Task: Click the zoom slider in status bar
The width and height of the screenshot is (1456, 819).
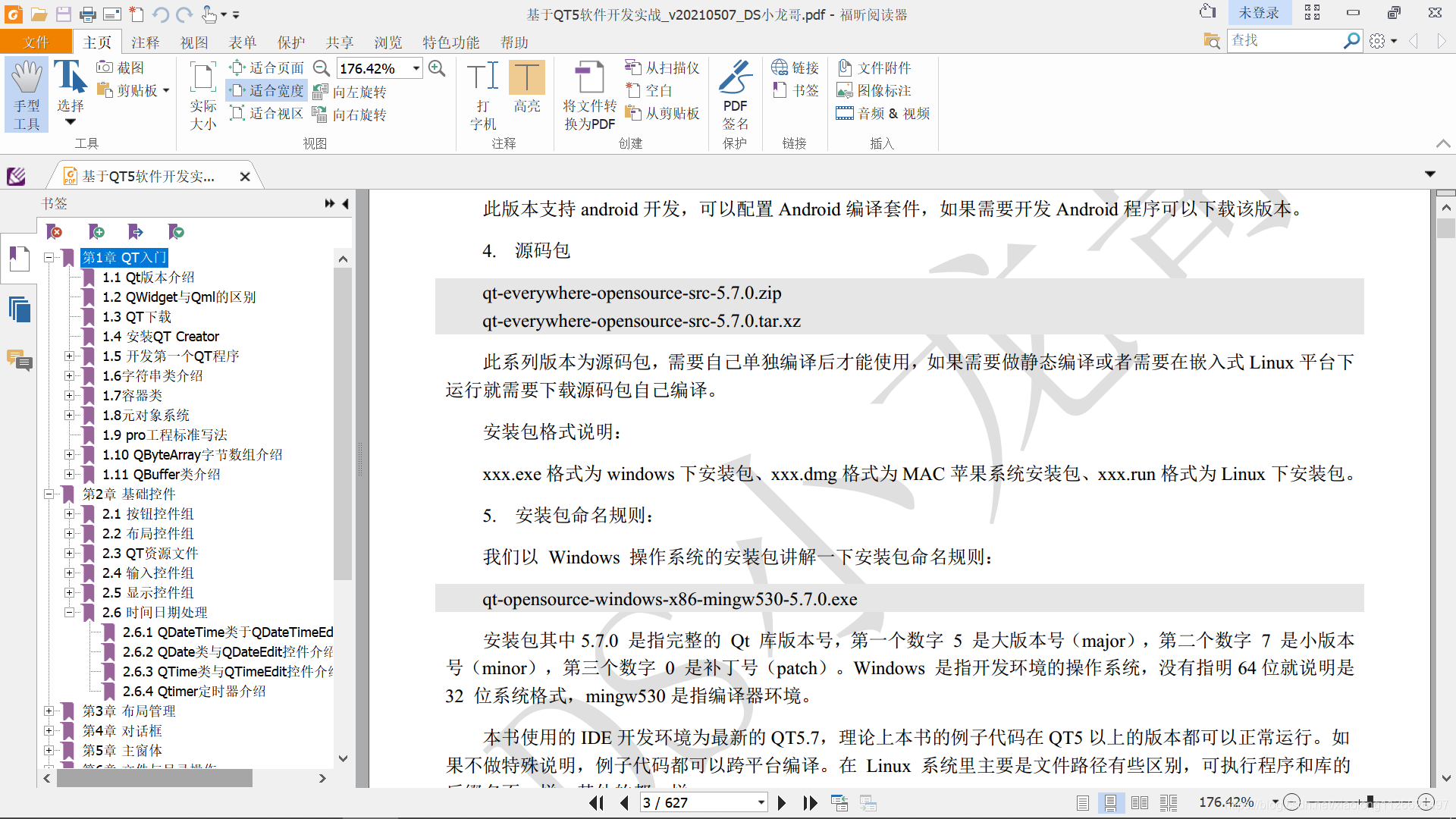Action: (1370, 802)
